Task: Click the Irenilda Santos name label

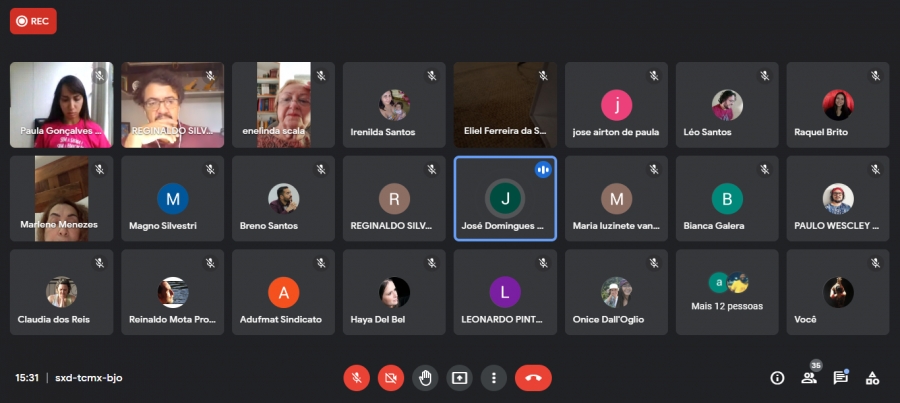Action: point(383,132)
